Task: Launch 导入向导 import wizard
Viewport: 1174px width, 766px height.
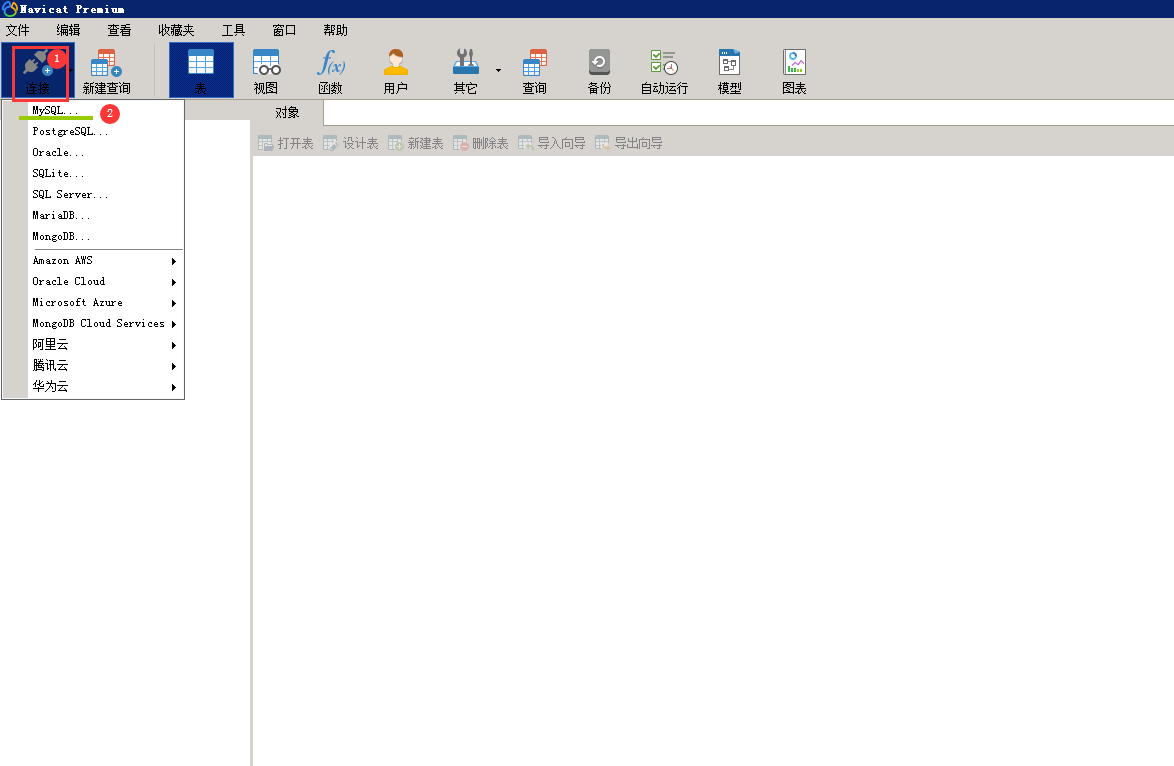Action: pos(552,143)
